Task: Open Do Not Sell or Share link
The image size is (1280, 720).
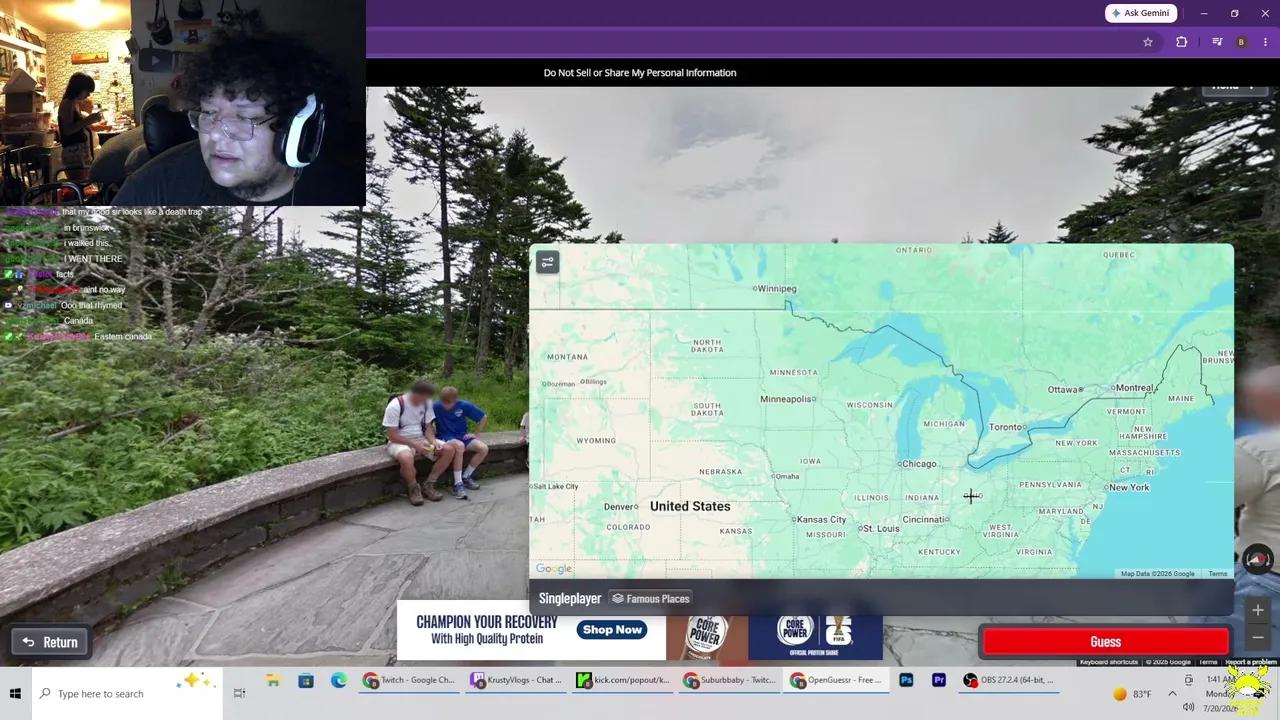Action: (640, 72)
